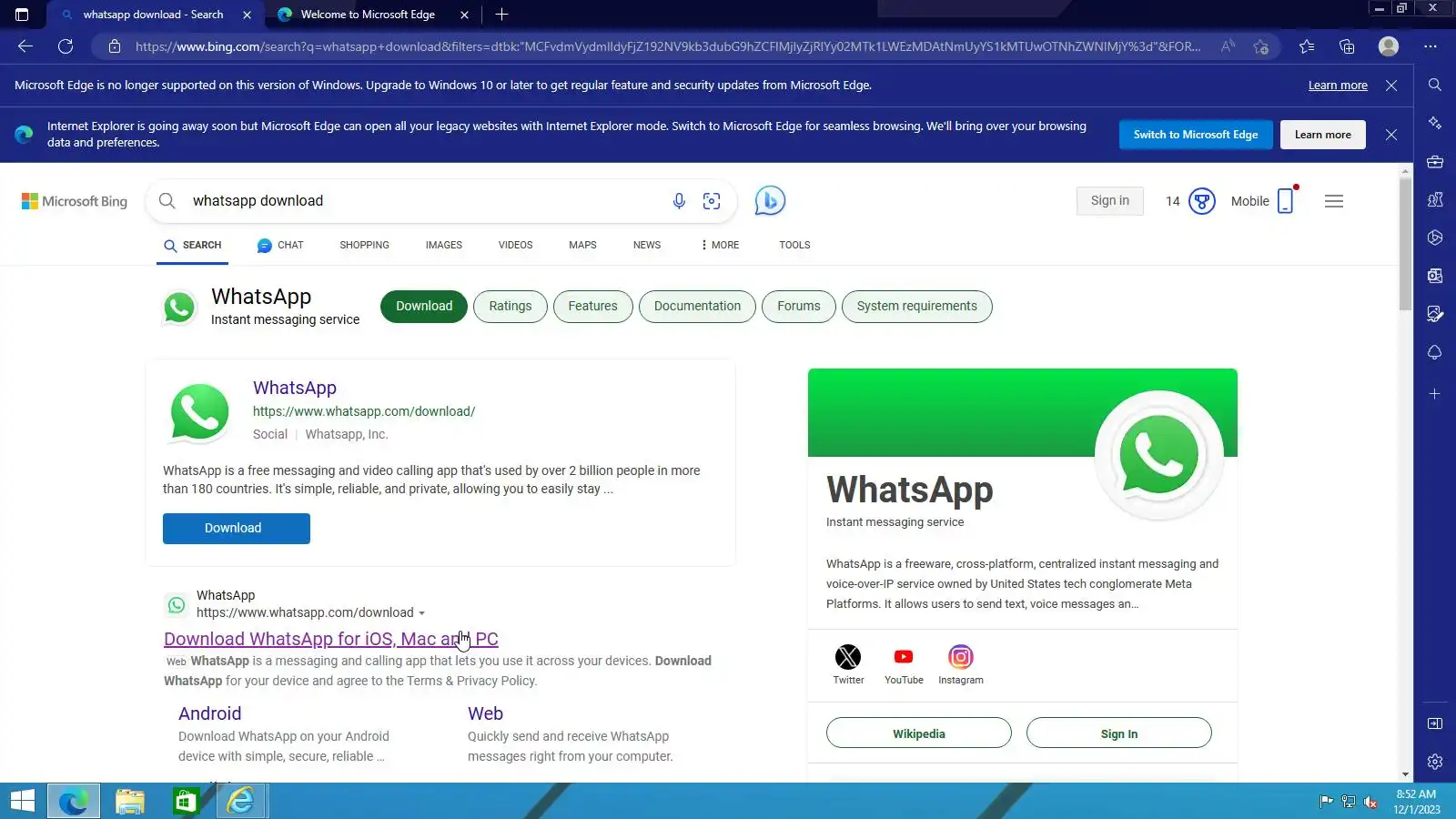This screenshot has height=819, width=1456.
Task: Open the SHOPPING search tab
Action: click(364, 245)
